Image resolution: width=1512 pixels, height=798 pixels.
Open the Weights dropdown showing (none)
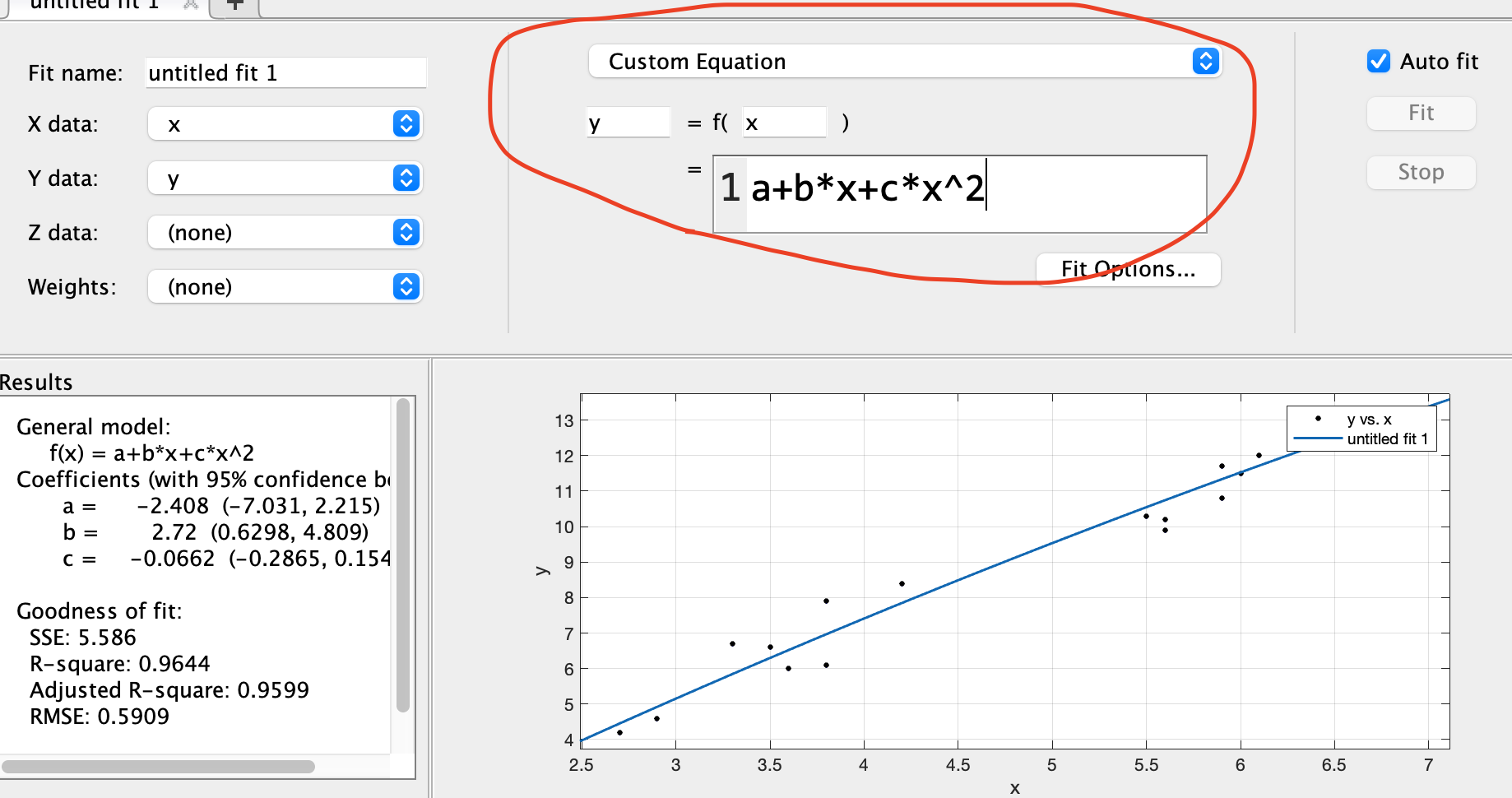pyautogui.click(x=284, y=287)
